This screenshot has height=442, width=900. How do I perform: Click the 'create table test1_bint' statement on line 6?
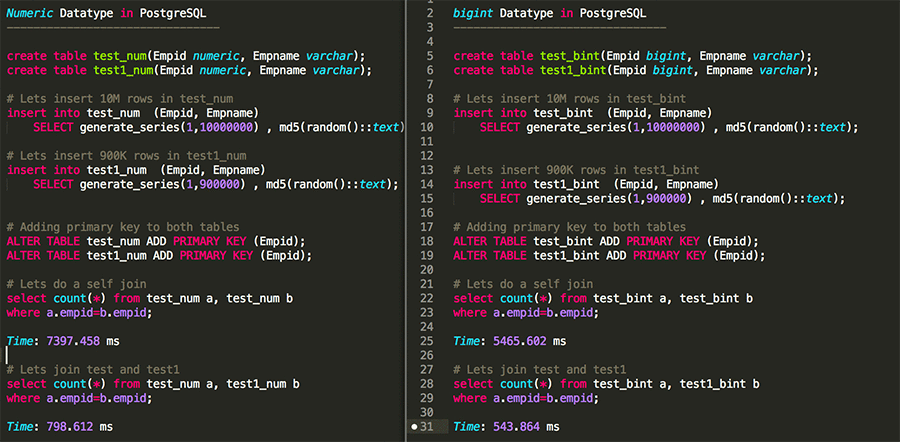636,71
